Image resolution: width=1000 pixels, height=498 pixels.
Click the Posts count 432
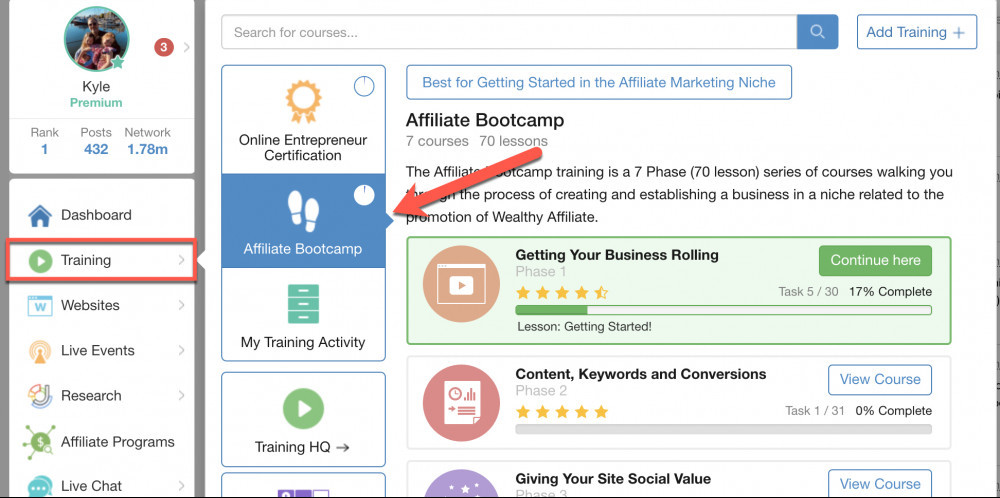96,149
